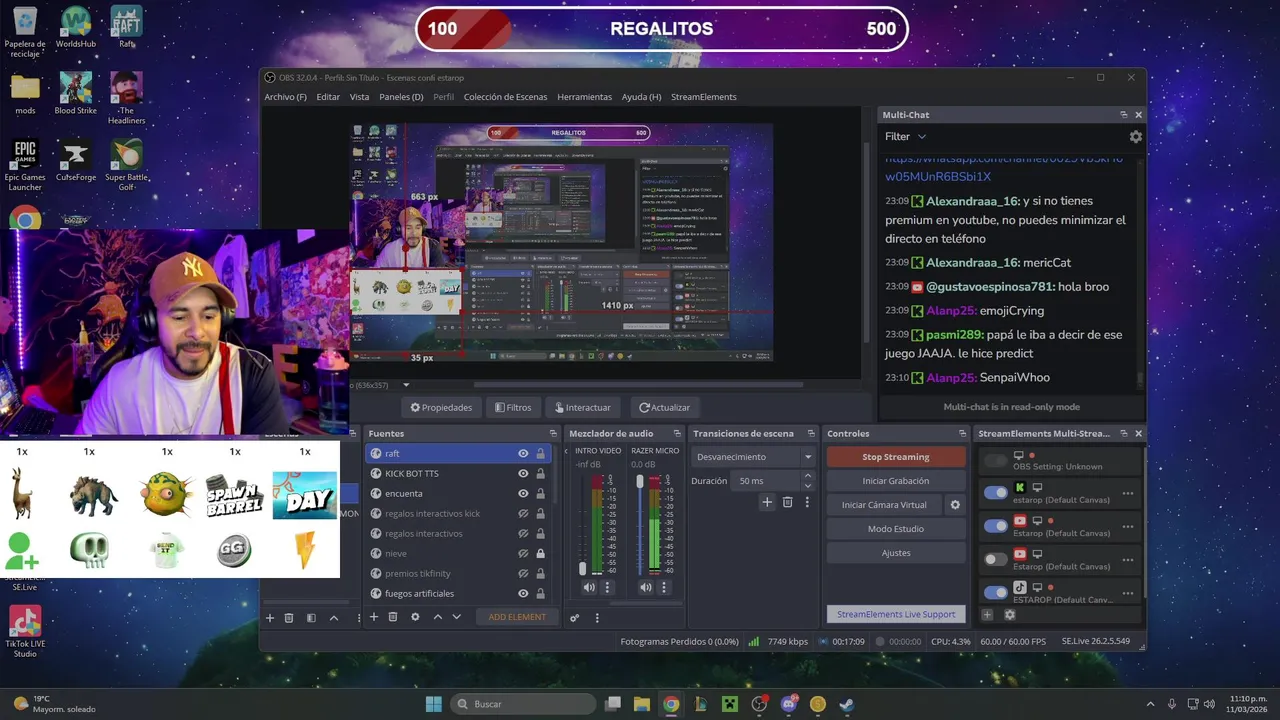This screenshot has height=720, width=1280.
Task: Open the Herramientas menu
Action: (584, 97)
